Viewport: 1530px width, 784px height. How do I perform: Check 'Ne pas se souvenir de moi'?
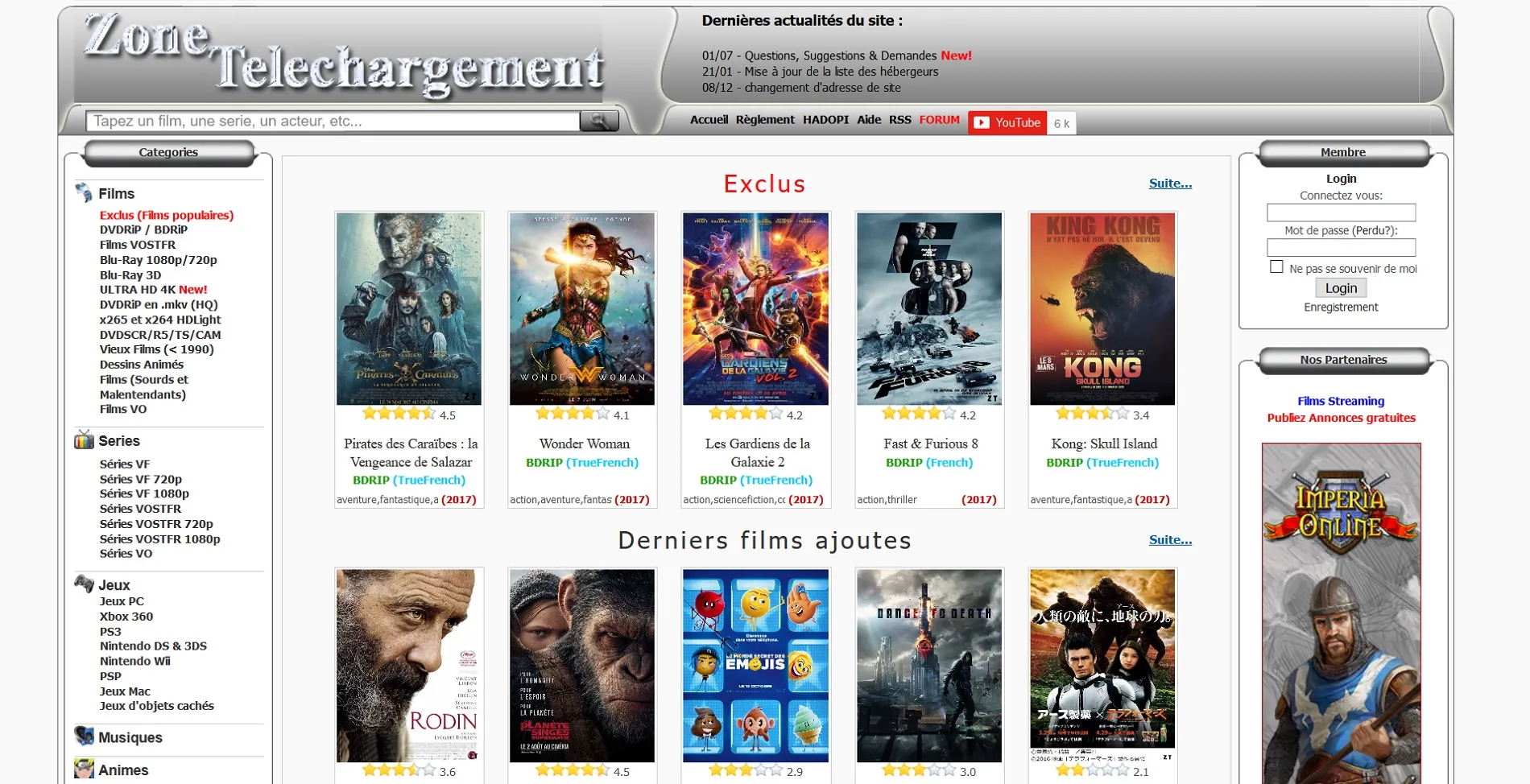(1277, 265)
